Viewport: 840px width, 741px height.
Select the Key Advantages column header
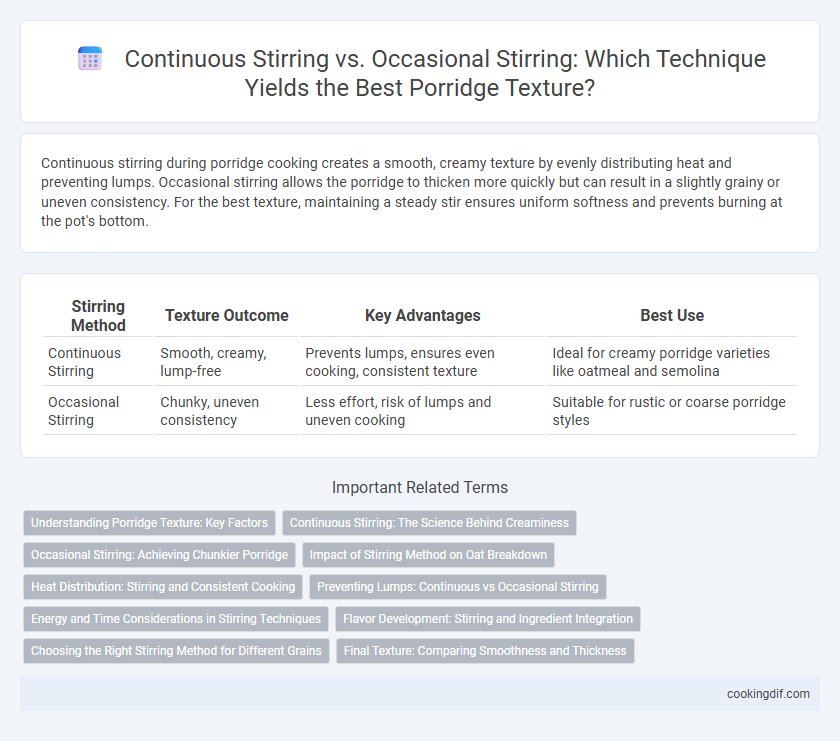[422, 316]
